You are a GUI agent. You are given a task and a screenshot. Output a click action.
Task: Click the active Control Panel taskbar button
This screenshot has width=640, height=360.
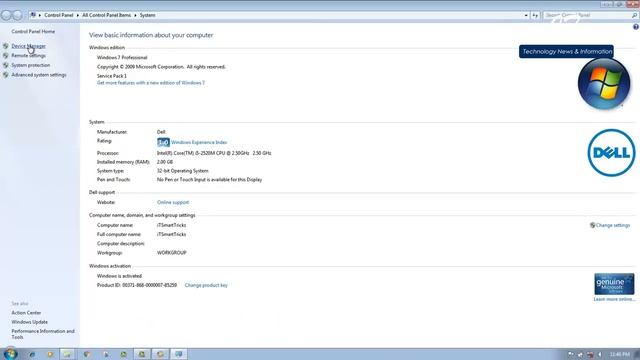point(178,354)
